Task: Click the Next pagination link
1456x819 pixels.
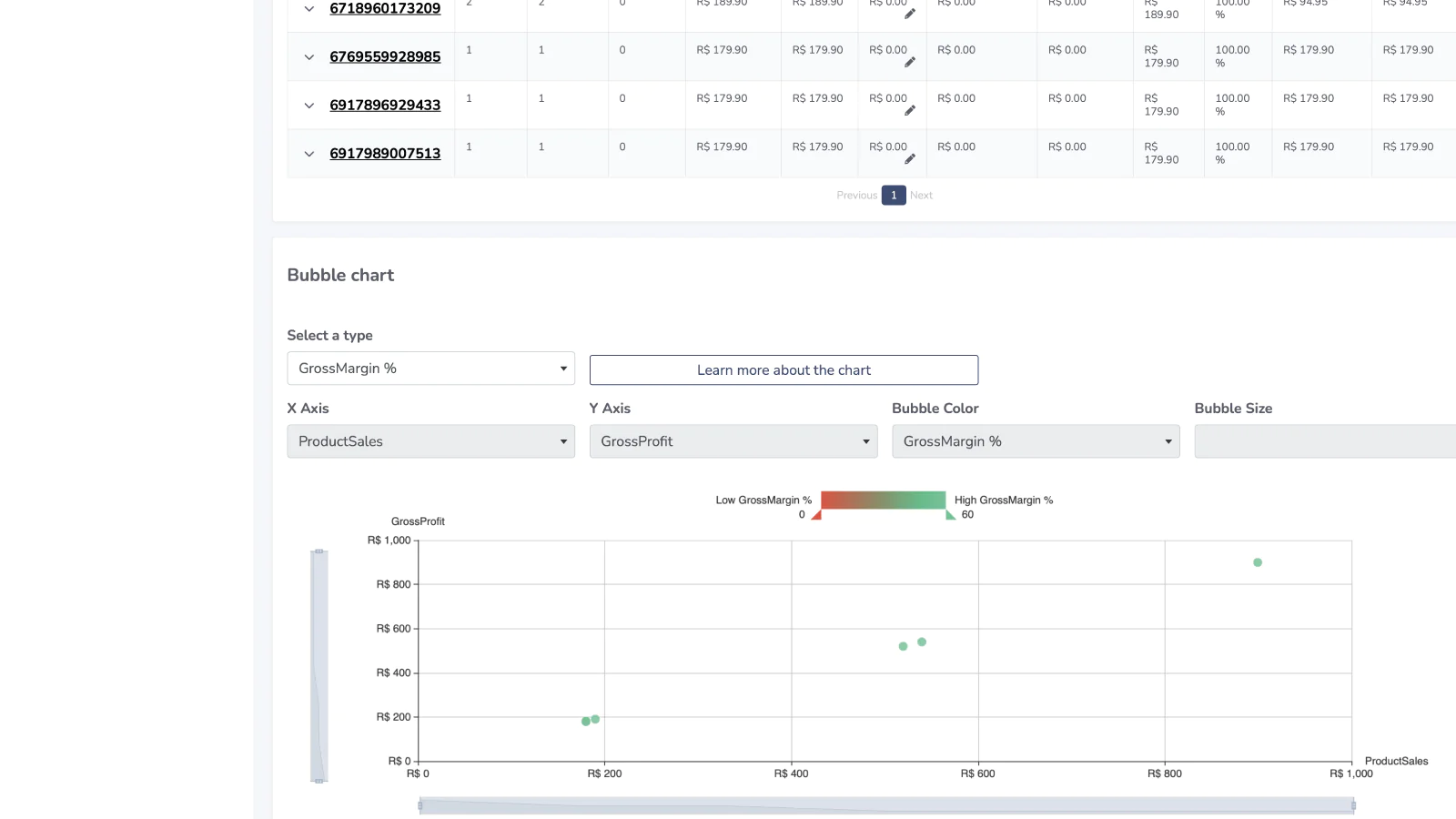Action: point(921,196)
